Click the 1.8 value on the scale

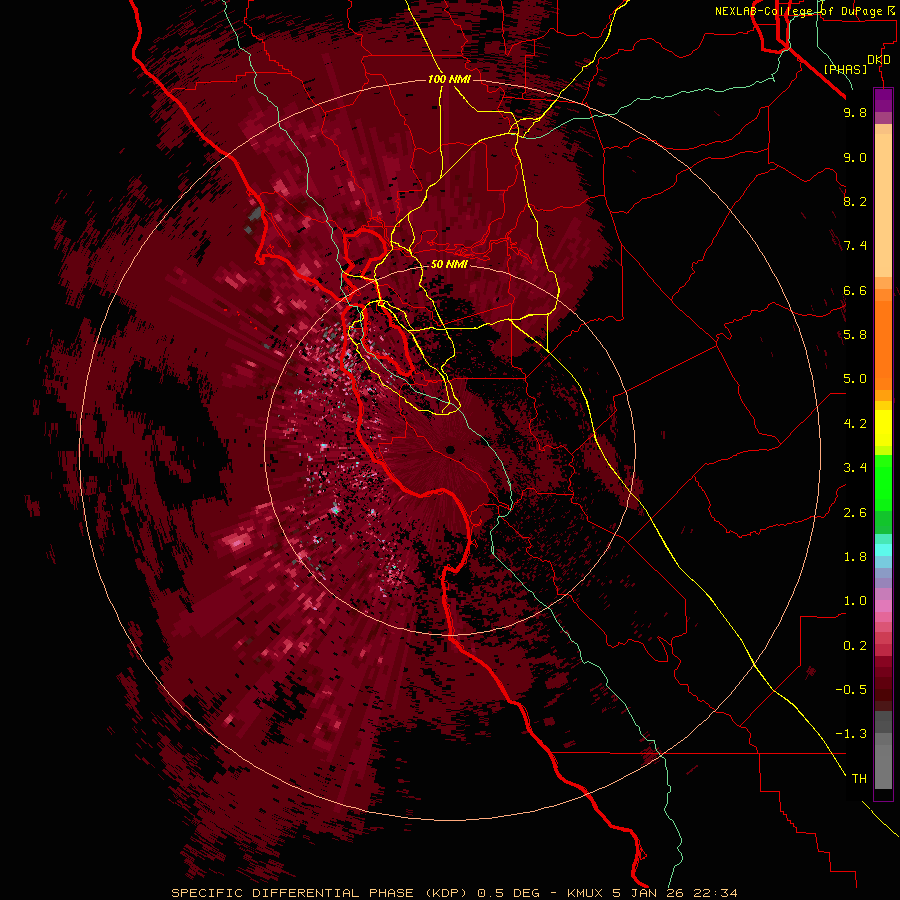pos(855,557)
